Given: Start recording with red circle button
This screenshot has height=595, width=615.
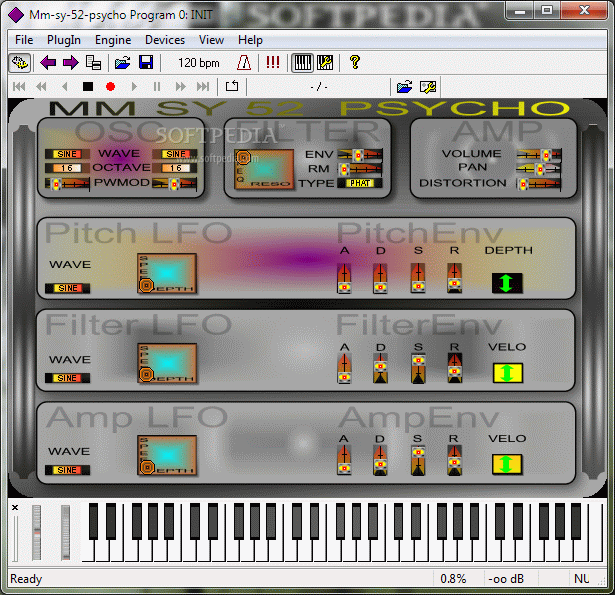Looking at the screenshot, I should tap(111, 87).
